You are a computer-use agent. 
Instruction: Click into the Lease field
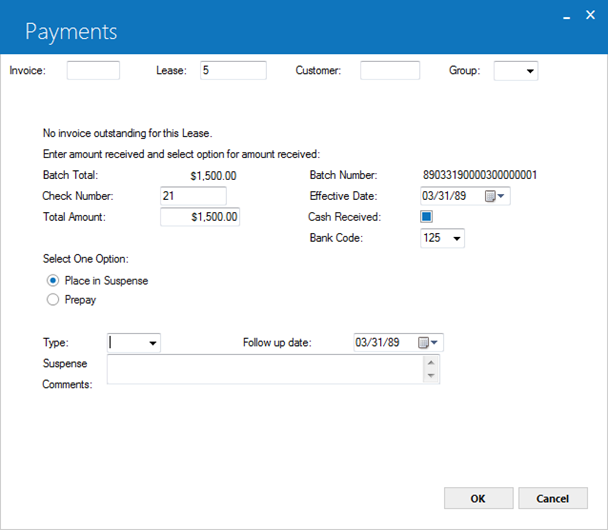(x=233, y=71)
